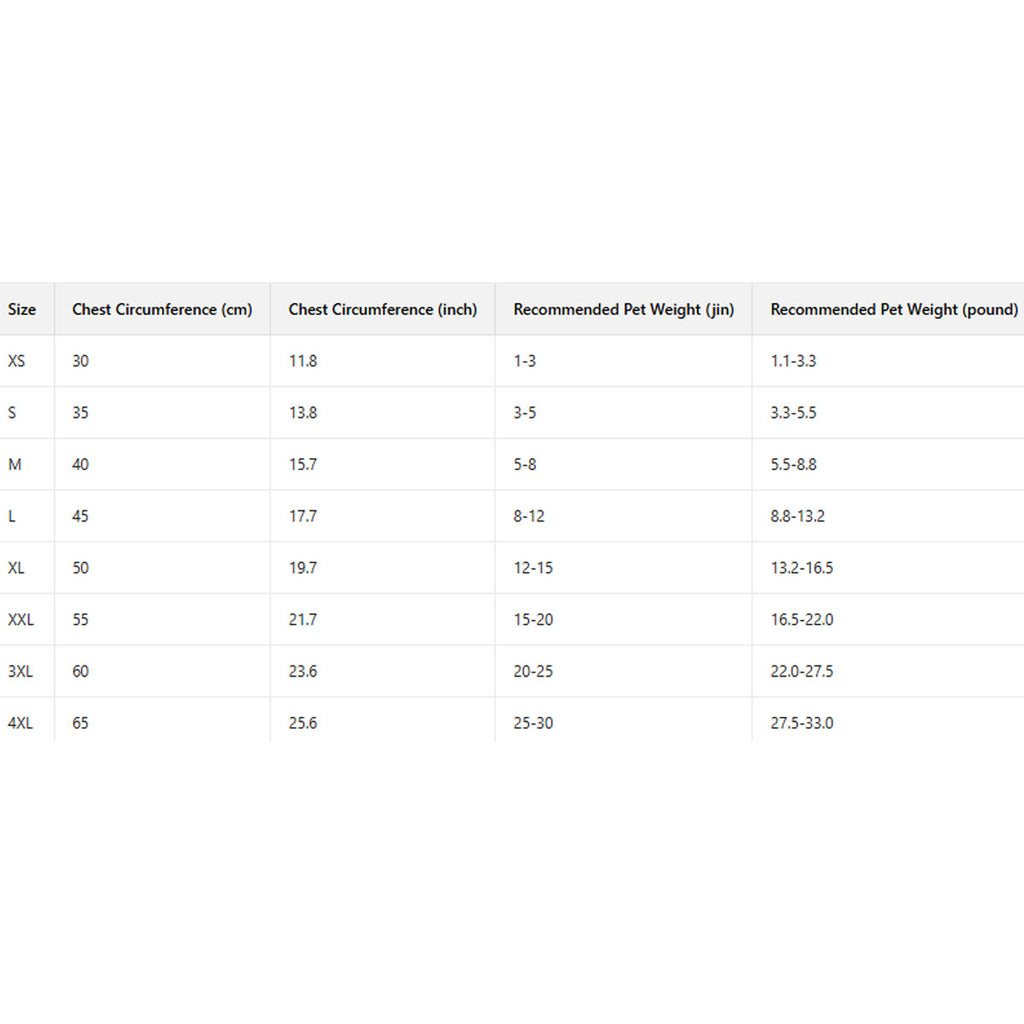Click the 4XL size cell
1024x1024 pixels.
pos(20,723)
